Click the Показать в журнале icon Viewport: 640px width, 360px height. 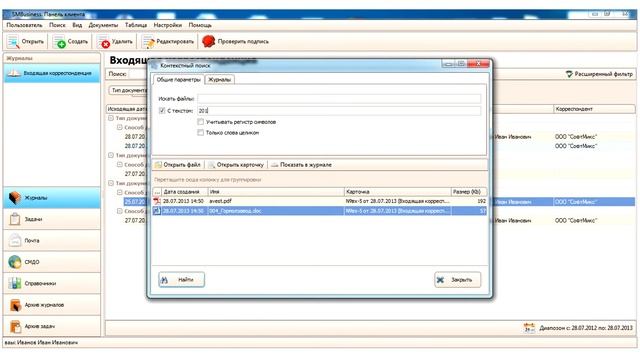pos(275,165)
